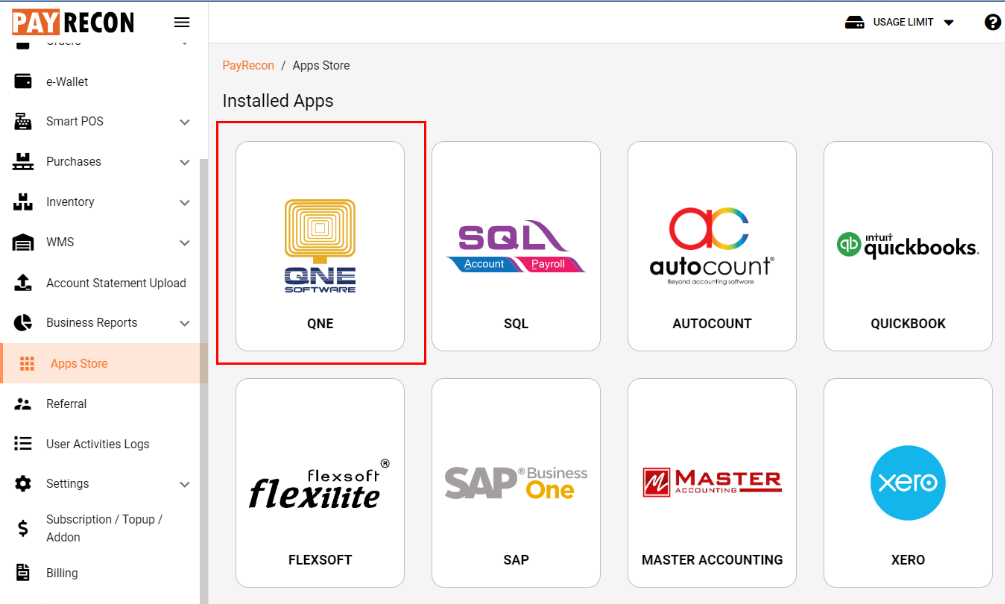Viewport: 1005px width, 604px height.
Task: Expand the Settings submenu chevron
Action: 185,484
